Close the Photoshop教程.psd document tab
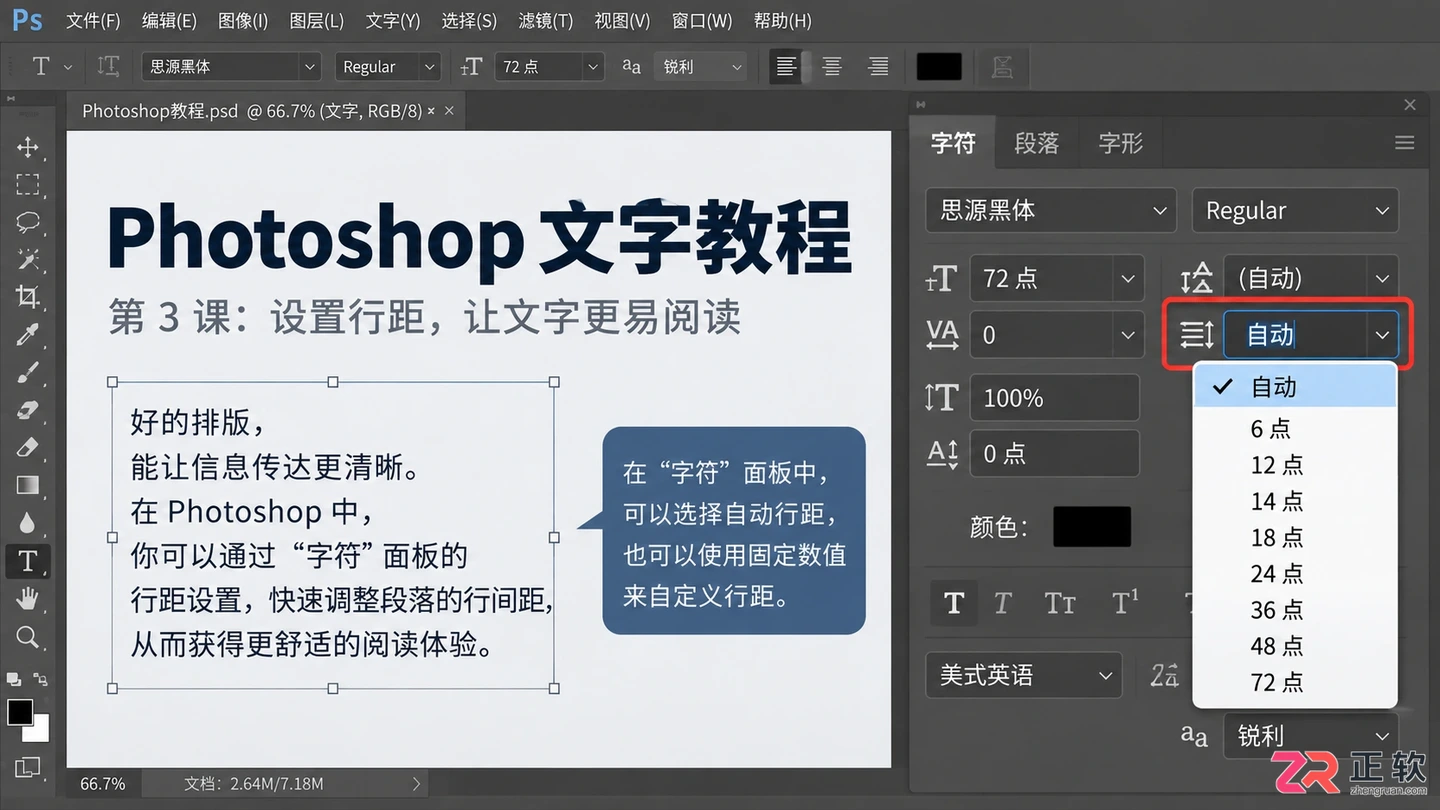The image size is (1440, 810). coord(449,111)
